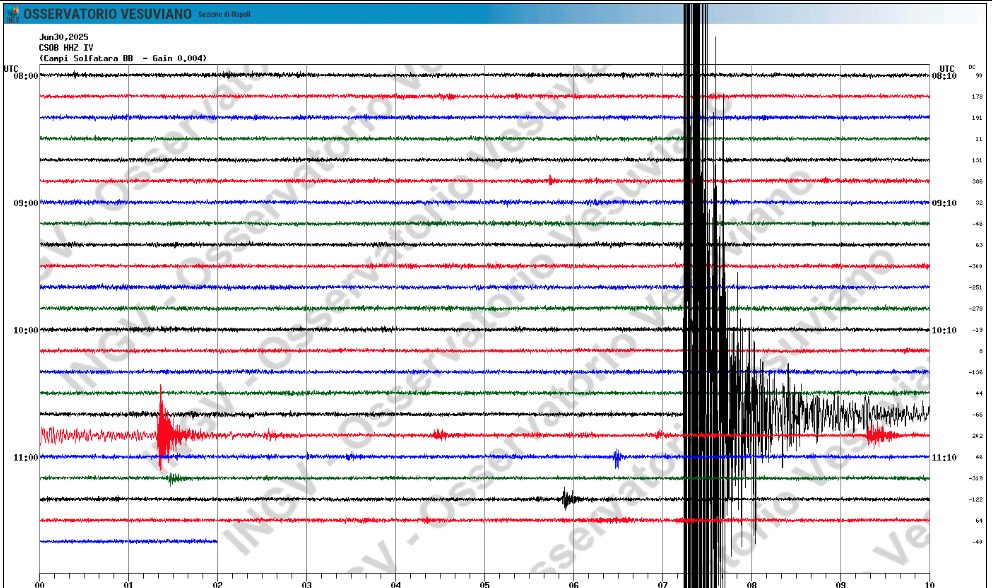Click the left "UTC" axis label

pyautogui.click(x=11, y=68)
